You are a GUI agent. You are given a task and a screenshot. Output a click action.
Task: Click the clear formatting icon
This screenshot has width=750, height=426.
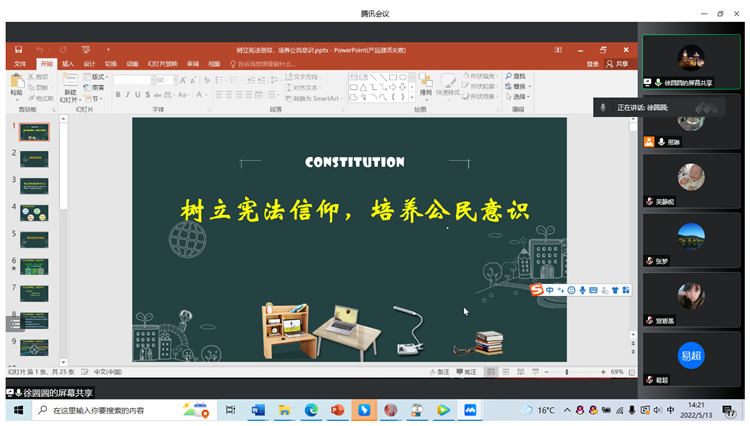pyautogui.click(x=207, y=80)
